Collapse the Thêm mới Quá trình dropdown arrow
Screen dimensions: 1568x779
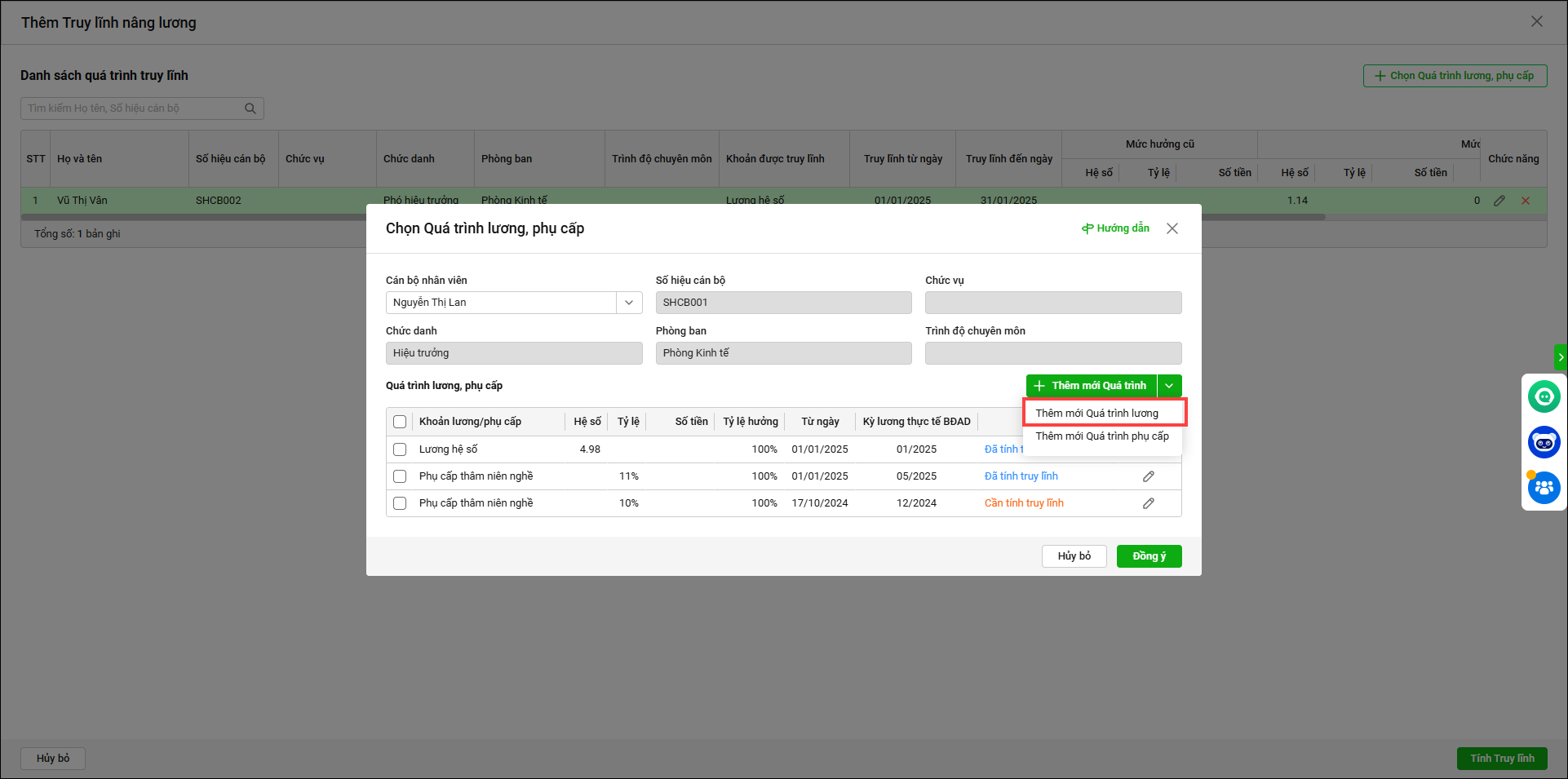click(x=1169, y=386)
